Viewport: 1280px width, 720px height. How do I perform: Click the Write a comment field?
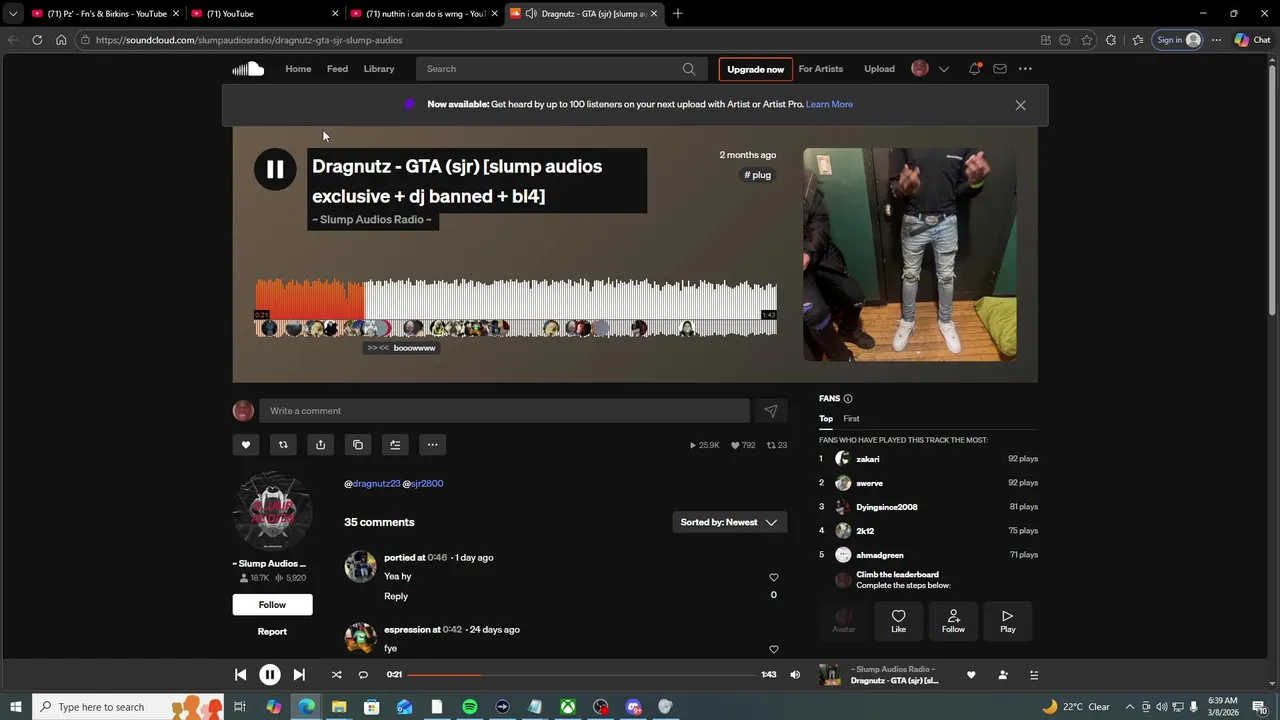(x=504, y=411)
